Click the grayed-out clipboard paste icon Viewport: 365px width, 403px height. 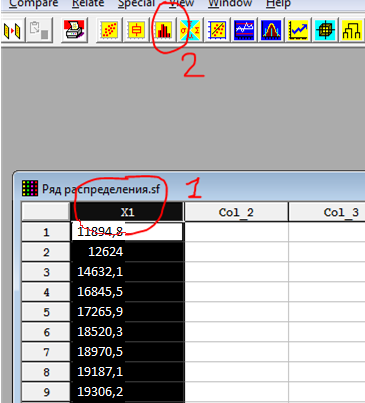39,31
